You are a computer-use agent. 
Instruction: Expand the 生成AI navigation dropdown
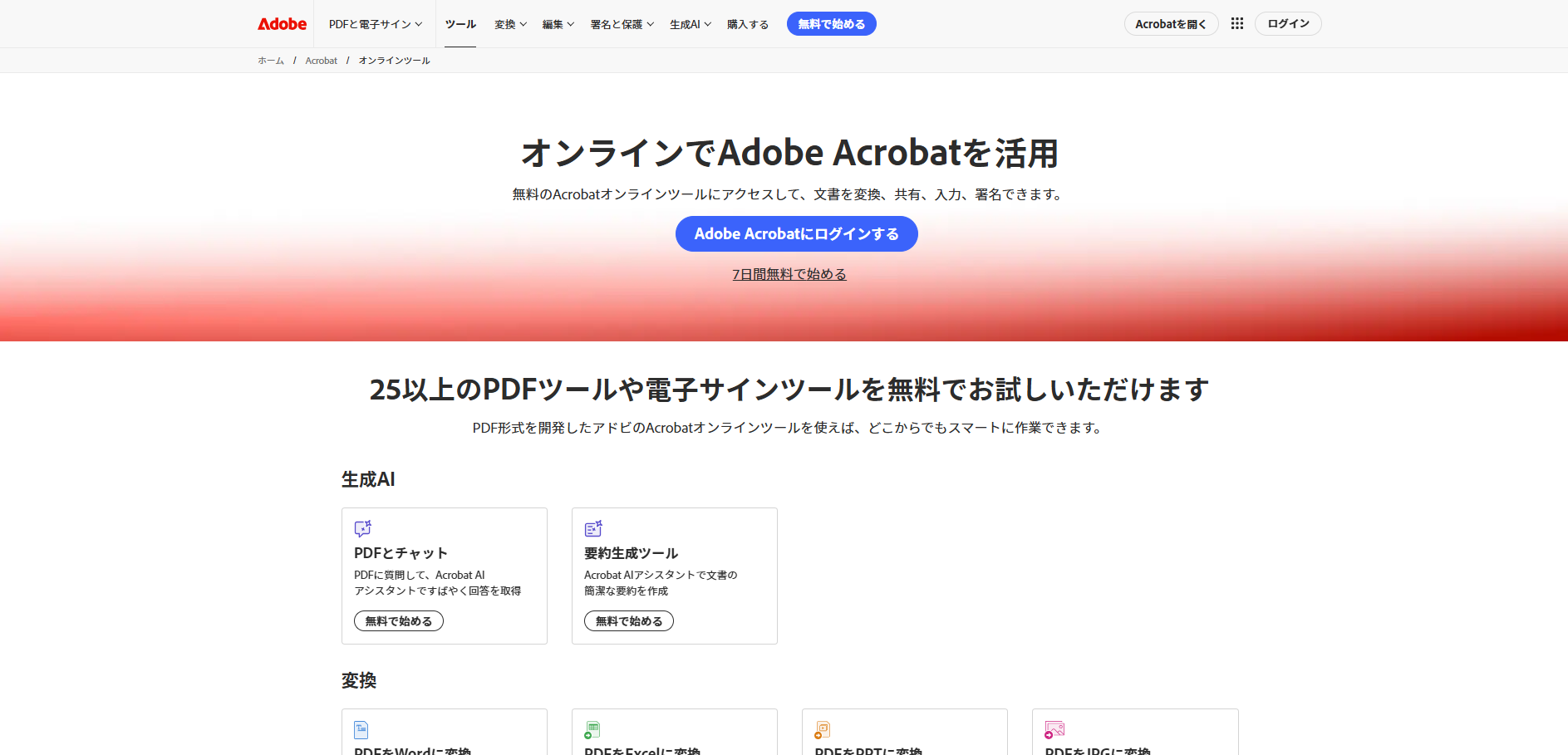click(x=690, y=24)
